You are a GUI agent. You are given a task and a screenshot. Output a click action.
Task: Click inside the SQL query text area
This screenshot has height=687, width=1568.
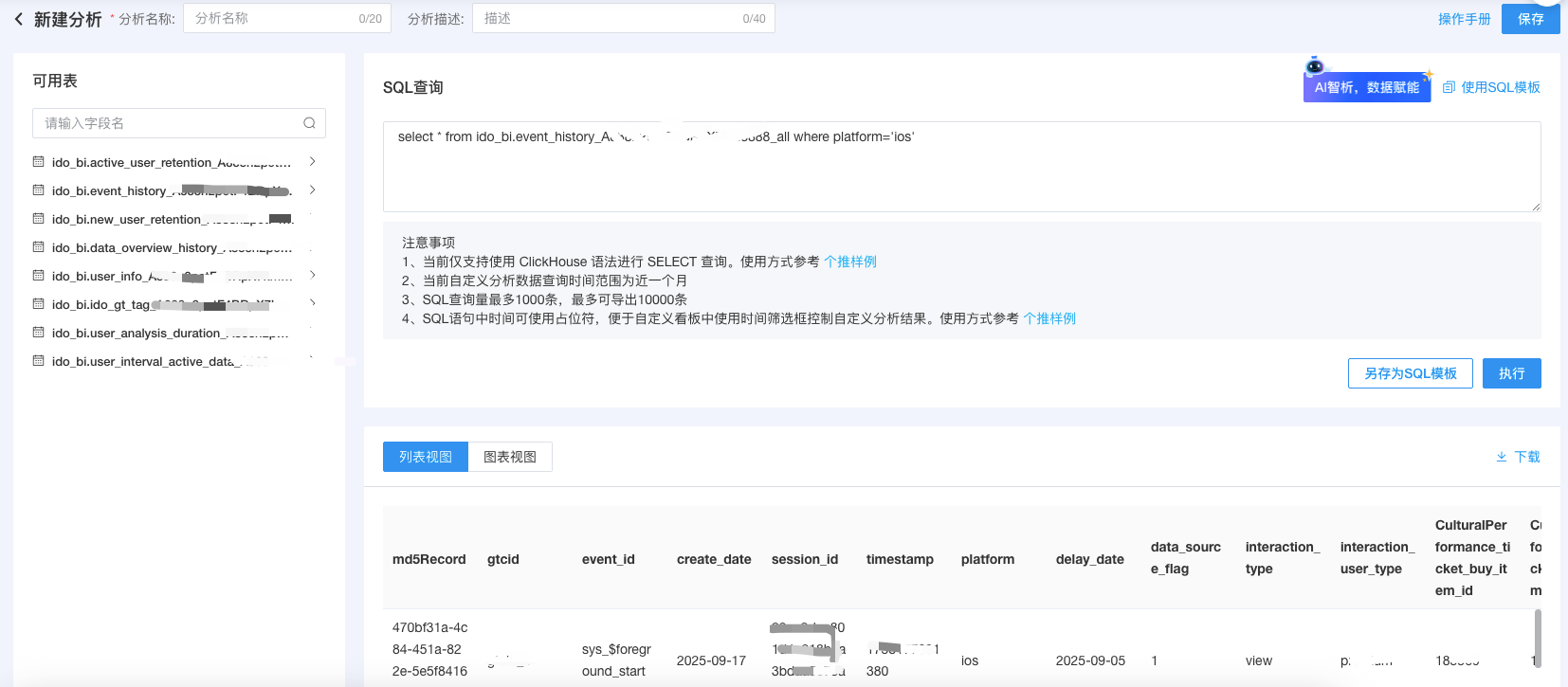pos(962,167)
